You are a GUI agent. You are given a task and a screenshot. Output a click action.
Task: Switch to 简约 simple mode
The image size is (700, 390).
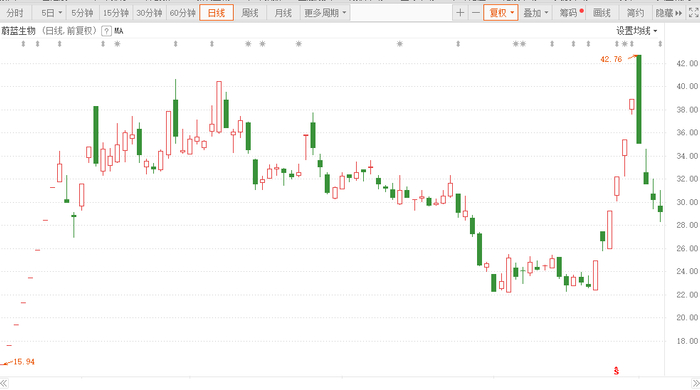click(x=635, y=13)
